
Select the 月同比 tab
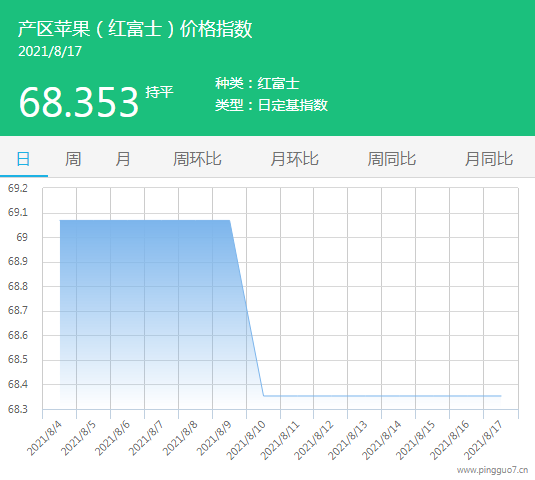click(489, 159)
